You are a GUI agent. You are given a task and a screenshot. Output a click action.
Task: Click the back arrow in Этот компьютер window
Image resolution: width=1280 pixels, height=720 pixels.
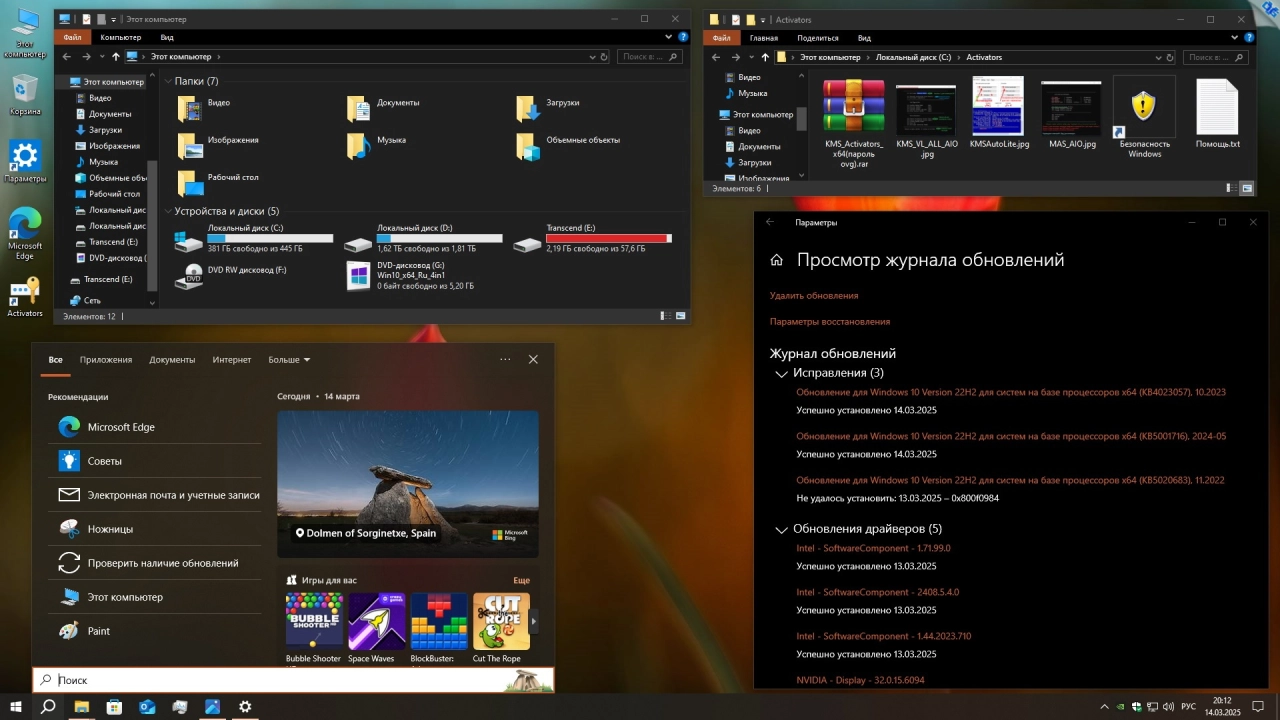[x=67, y=57]
